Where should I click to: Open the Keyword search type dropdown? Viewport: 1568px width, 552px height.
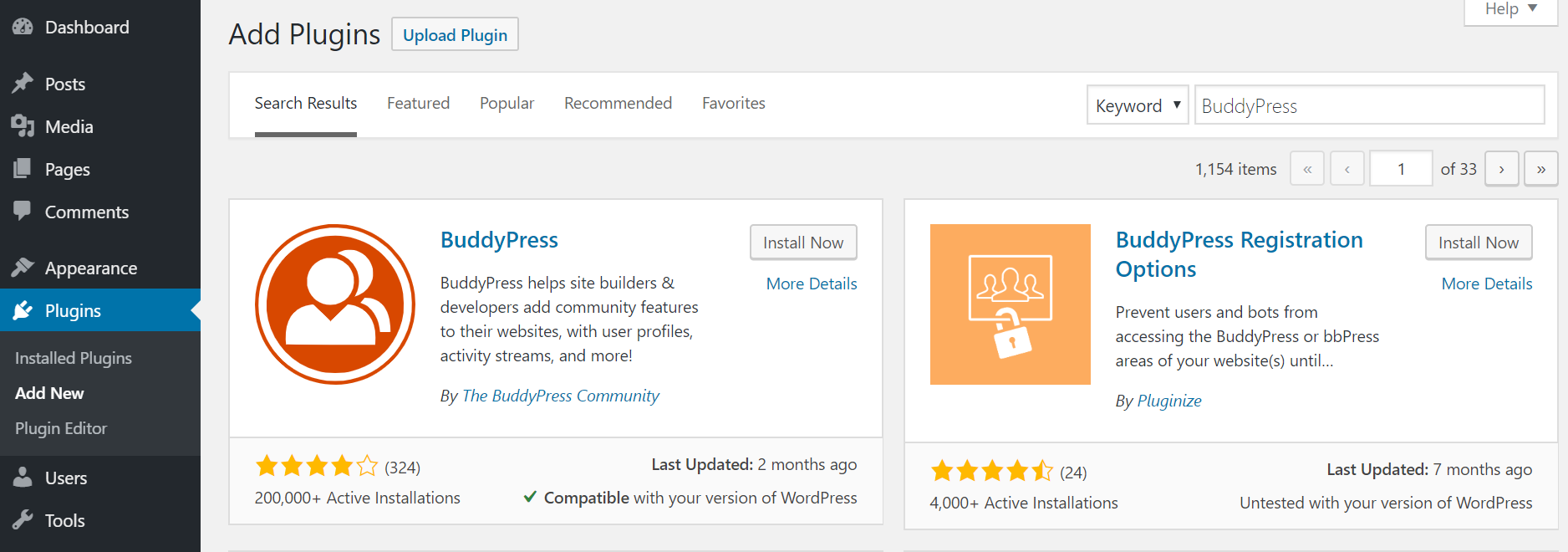click(x=1138, y=105)
